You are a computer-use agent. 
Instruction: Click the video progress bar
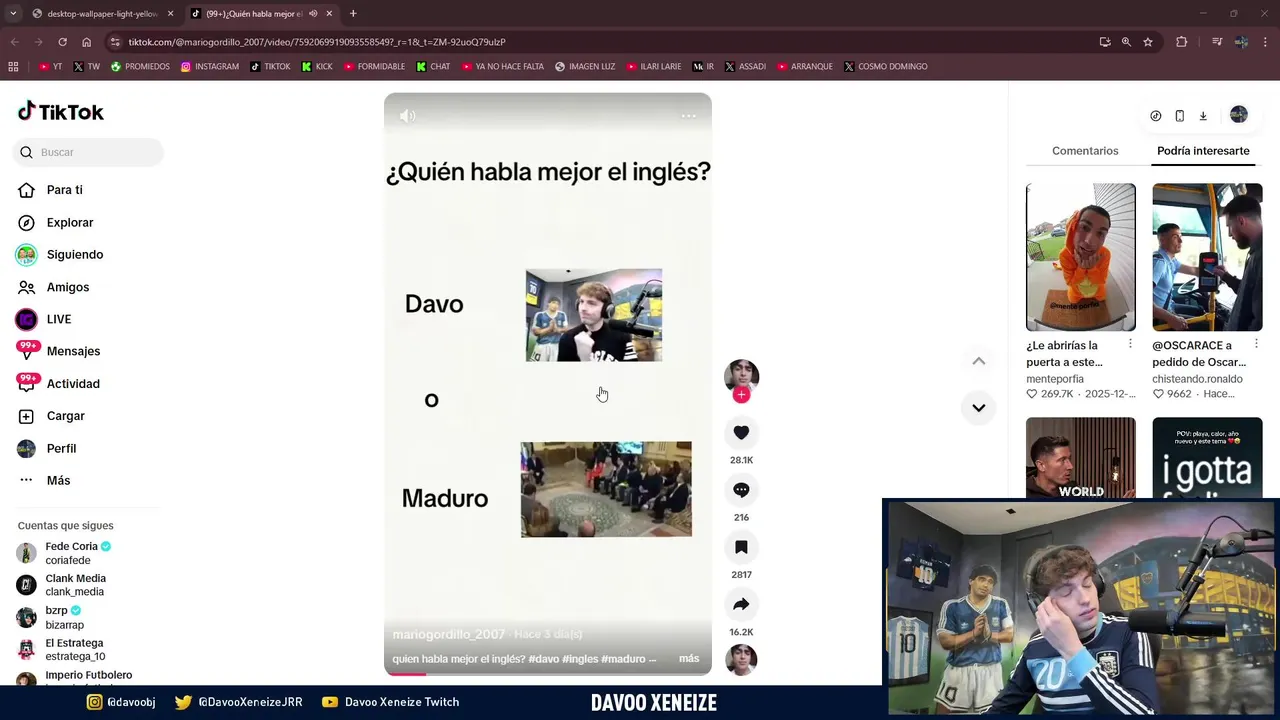[548, 674]
